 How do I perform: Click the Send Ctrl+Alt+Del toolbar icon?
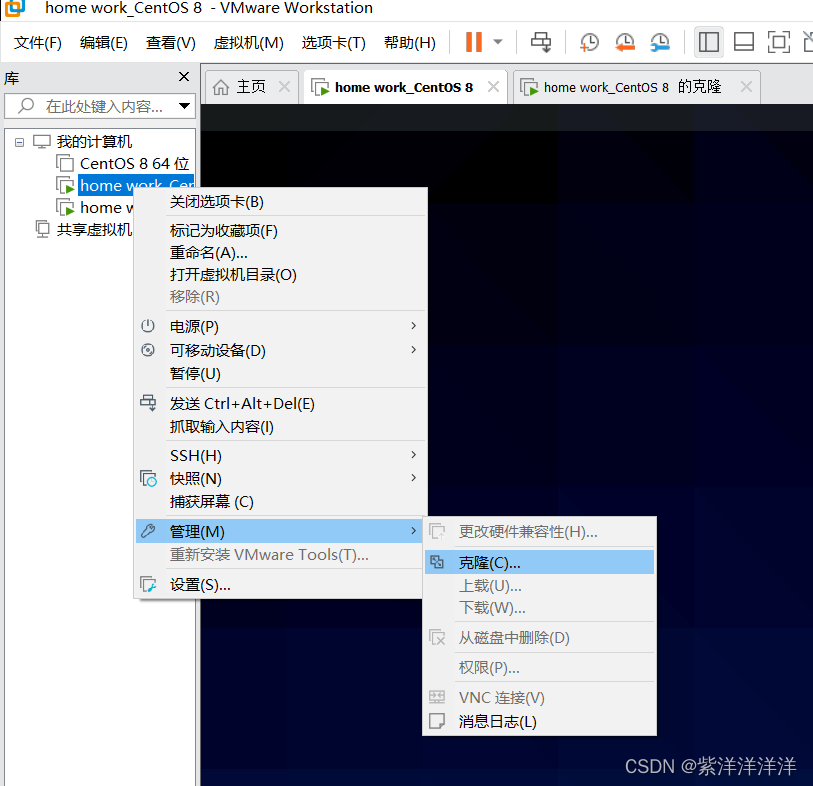pos(541,42)
